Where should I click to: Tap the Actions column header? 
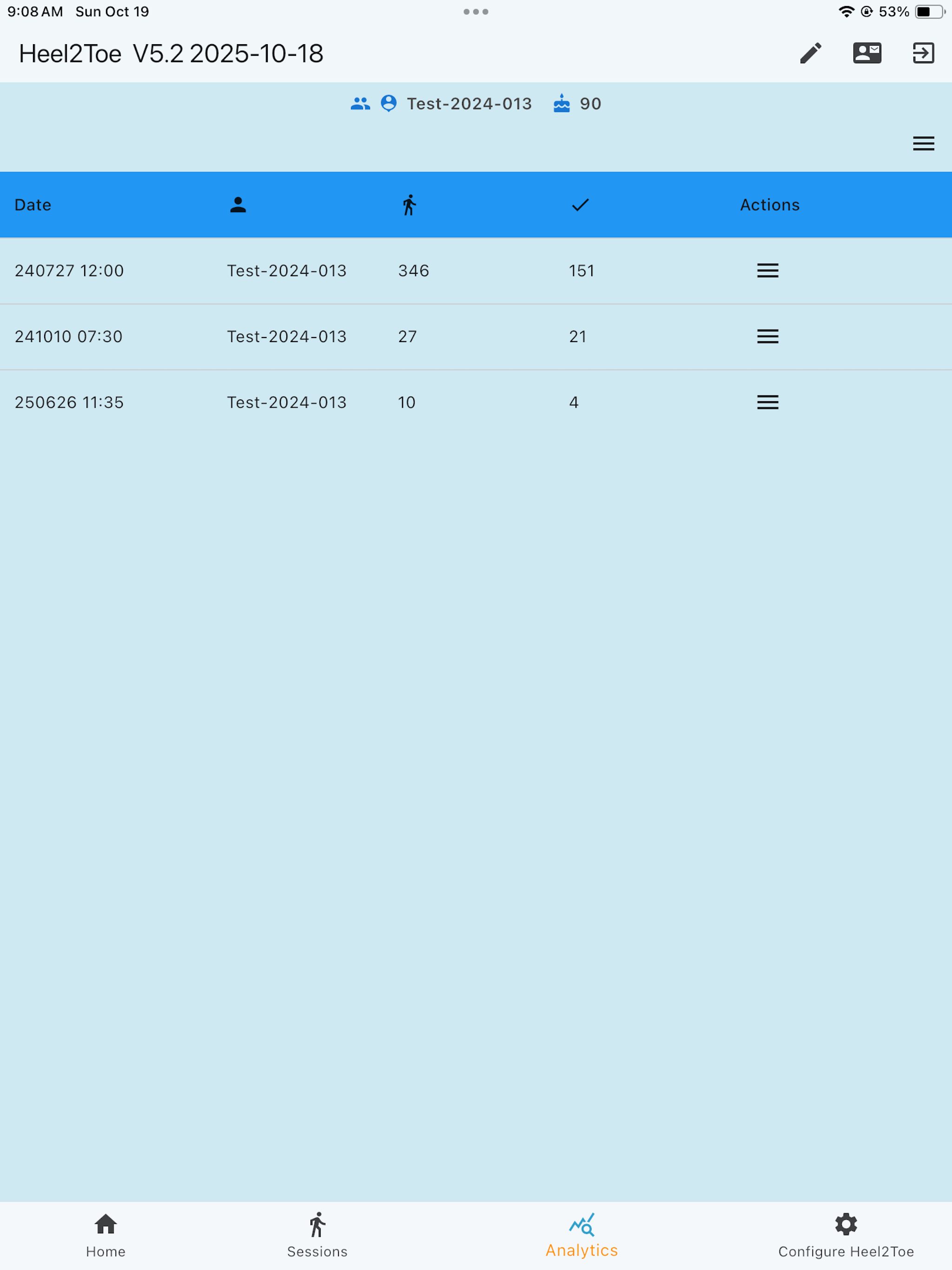[769, 205]
